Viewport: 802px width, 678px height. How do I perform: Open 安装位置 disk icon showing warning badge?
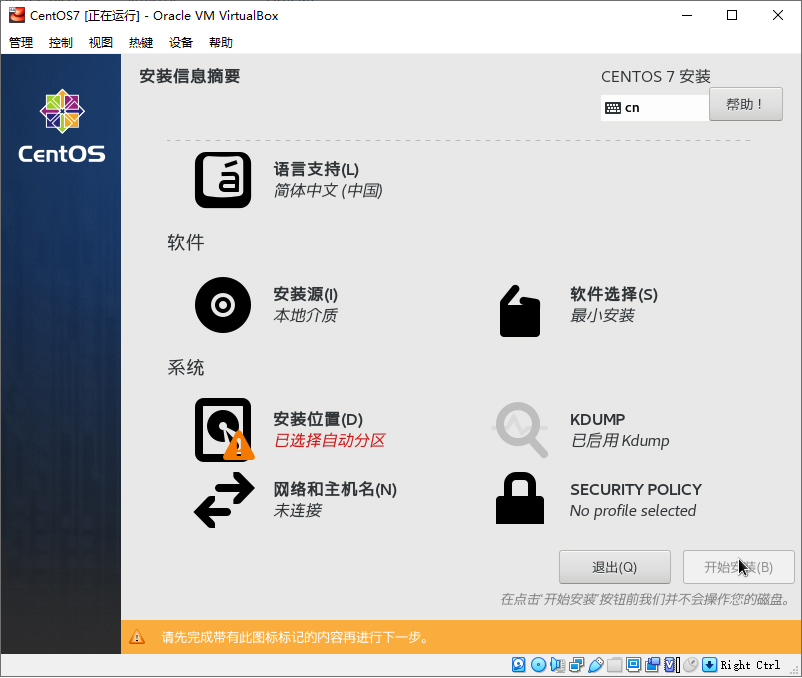(x=222, y=430)
